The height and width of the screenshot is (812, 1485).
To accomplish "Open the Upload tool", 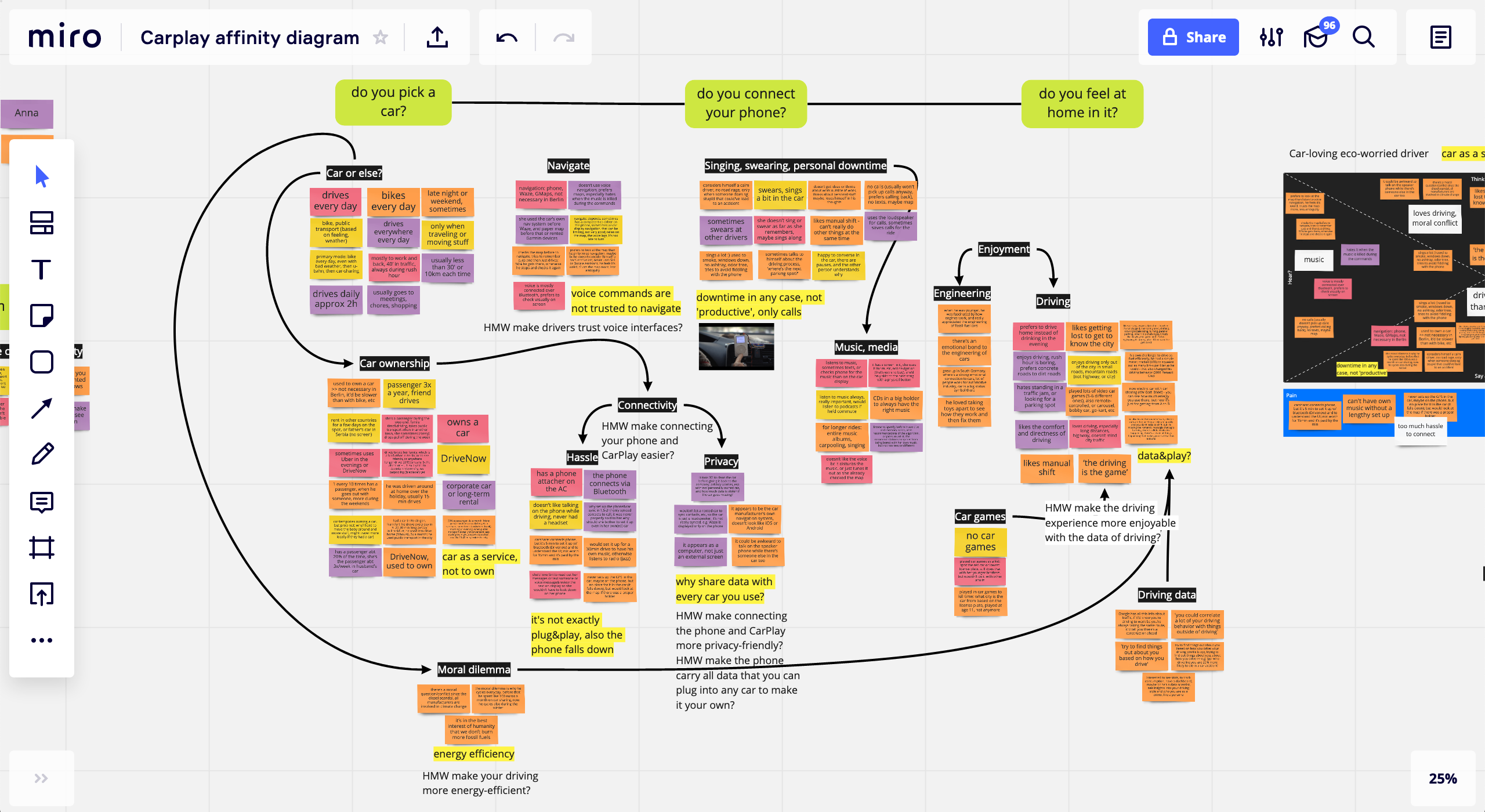I will click(x=42, y=594).
